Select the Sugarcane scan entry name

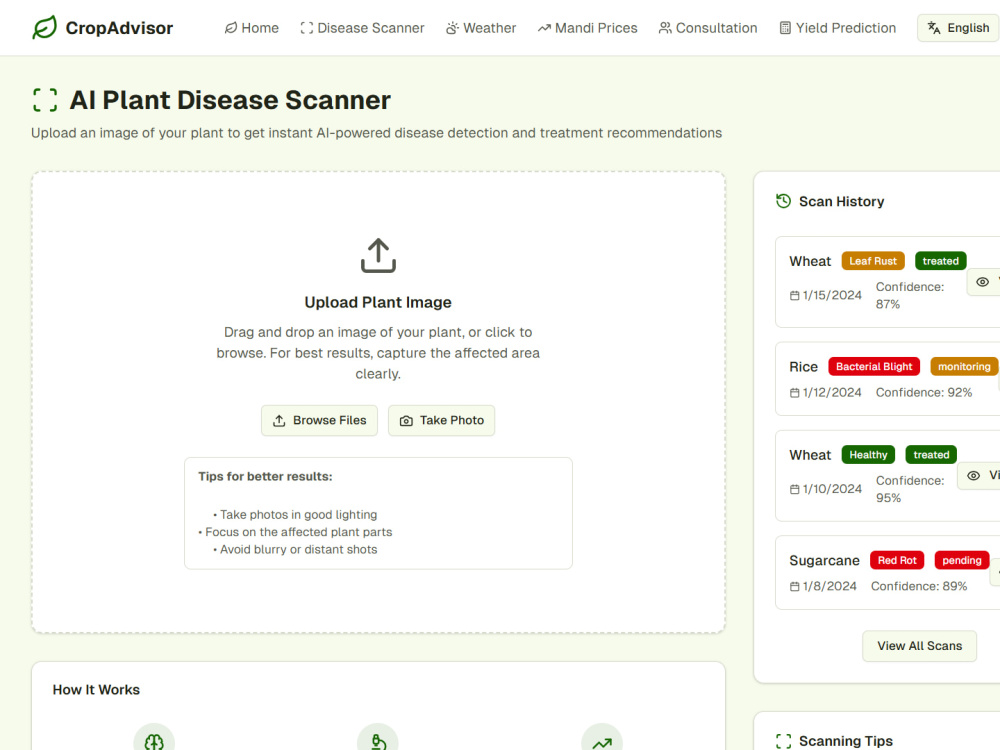click(x=825, y=561)
